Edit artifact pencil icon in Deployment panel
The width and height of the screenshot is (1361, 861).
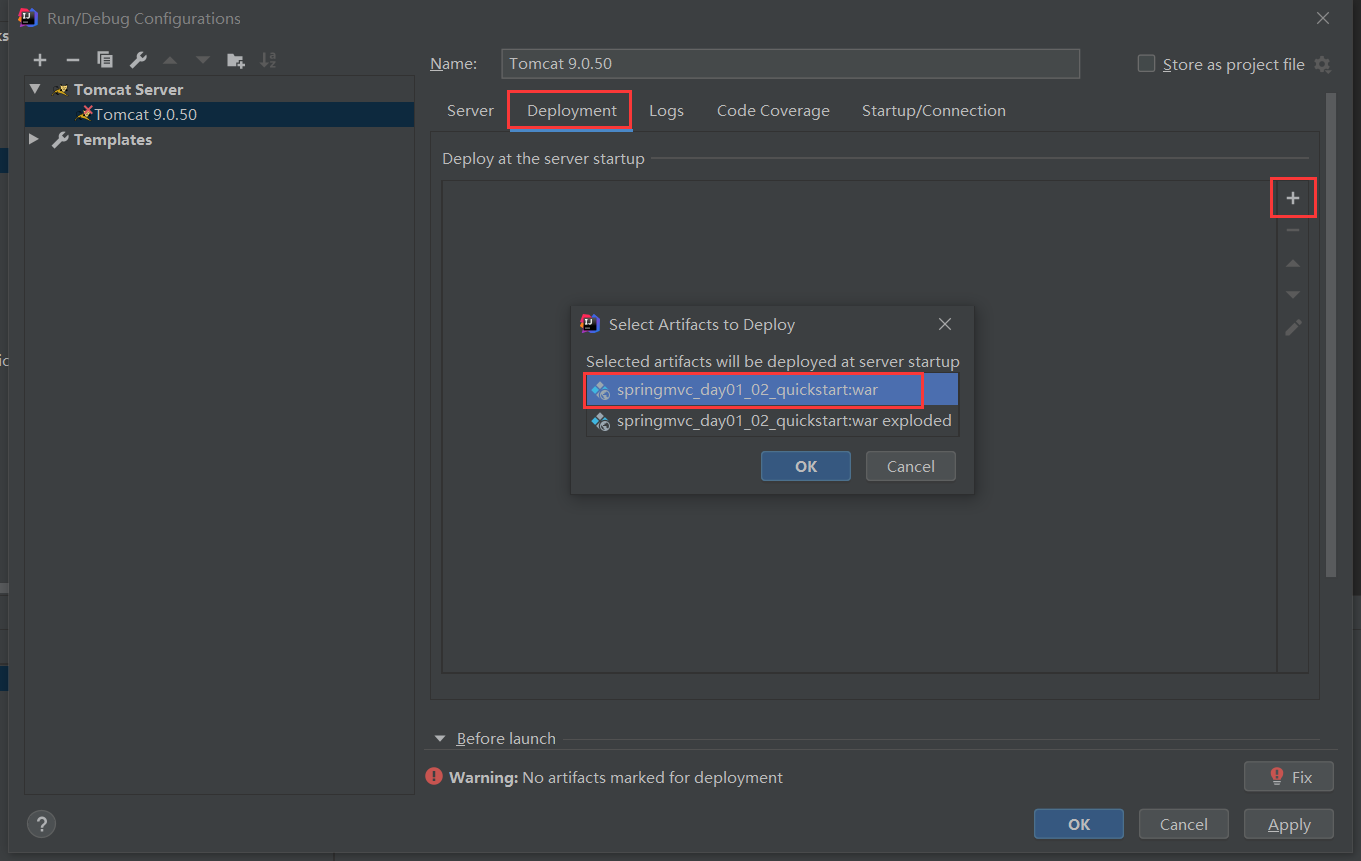[1293, 327]
